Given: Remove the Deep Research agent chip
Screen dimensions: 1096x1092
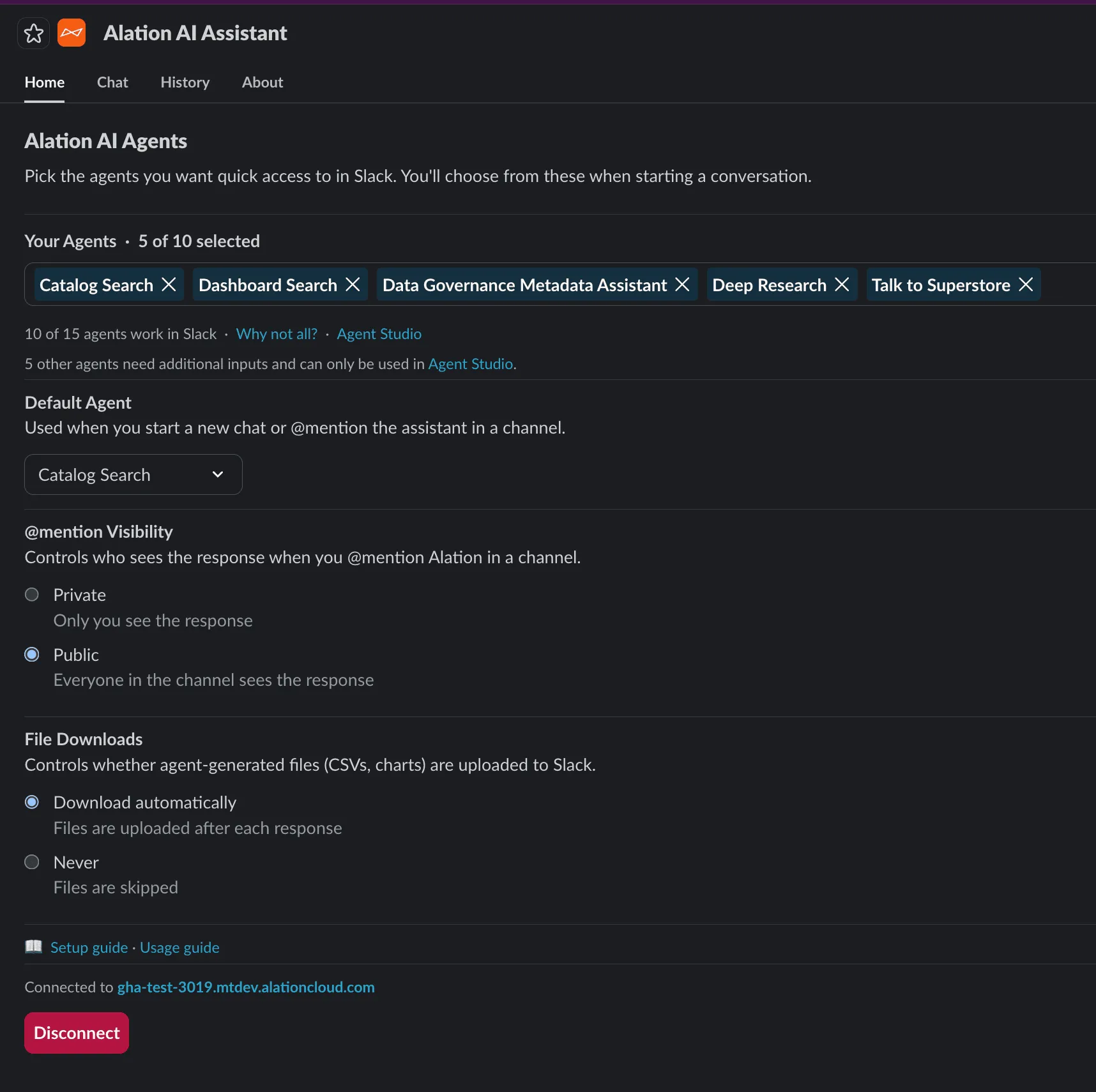Looking at the screenshot, I should [x=841, y=284].
